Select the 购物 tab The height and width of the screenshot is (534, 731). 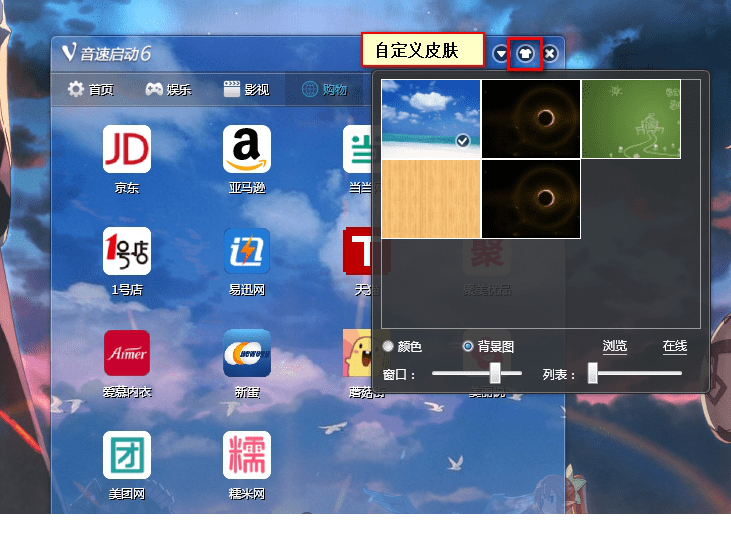324,89
